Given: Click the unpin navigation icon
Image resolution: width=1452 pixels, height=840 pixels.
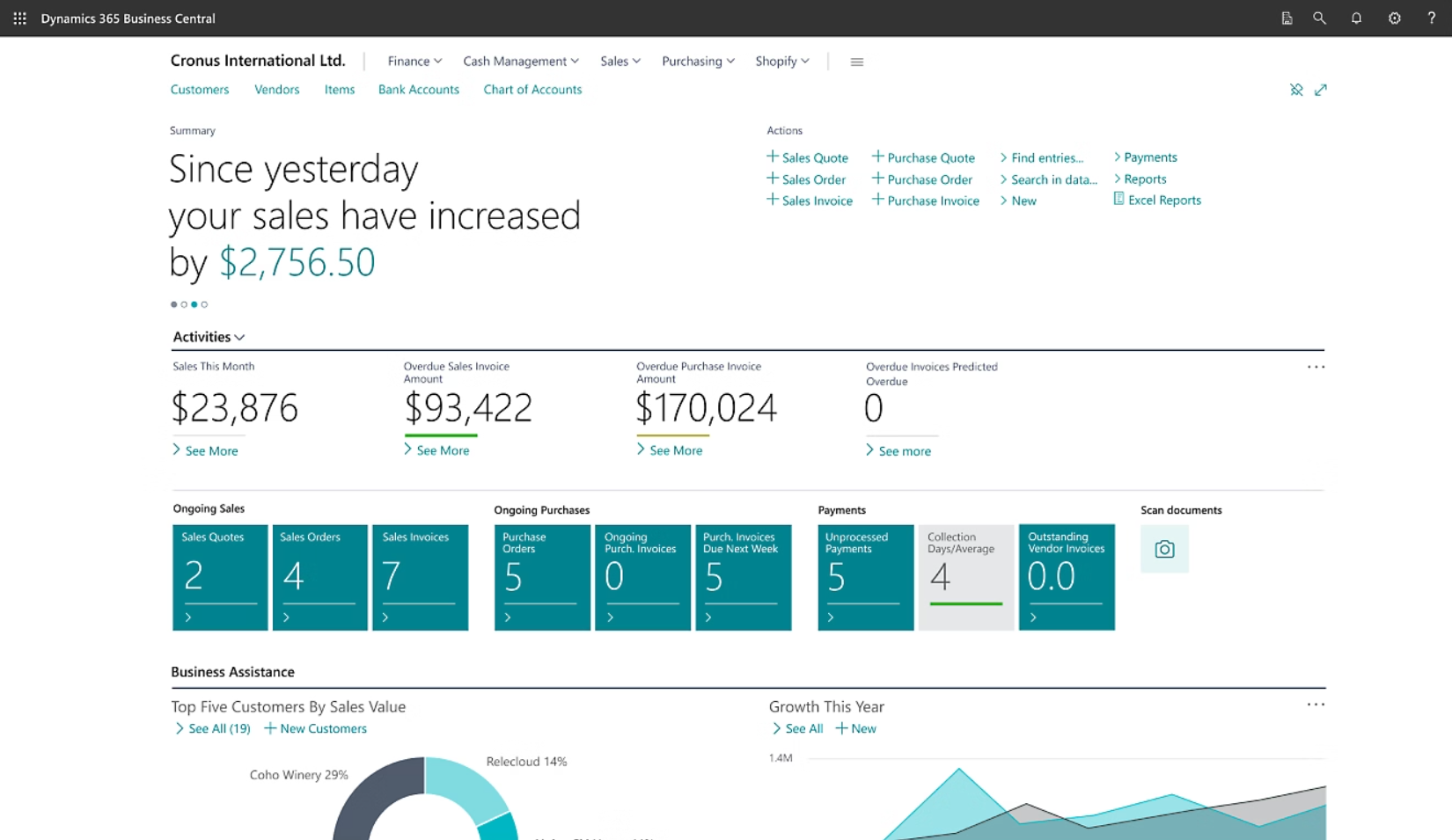Looking at the screenshot, I should (x=1296, y=90).
